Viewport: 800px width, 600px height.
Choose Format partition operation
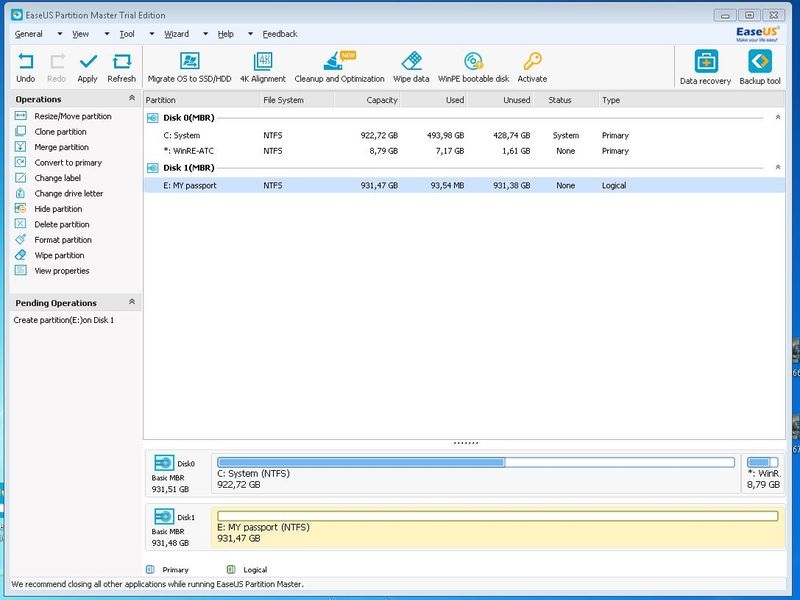pyautogui.click(x=63, y=240)
